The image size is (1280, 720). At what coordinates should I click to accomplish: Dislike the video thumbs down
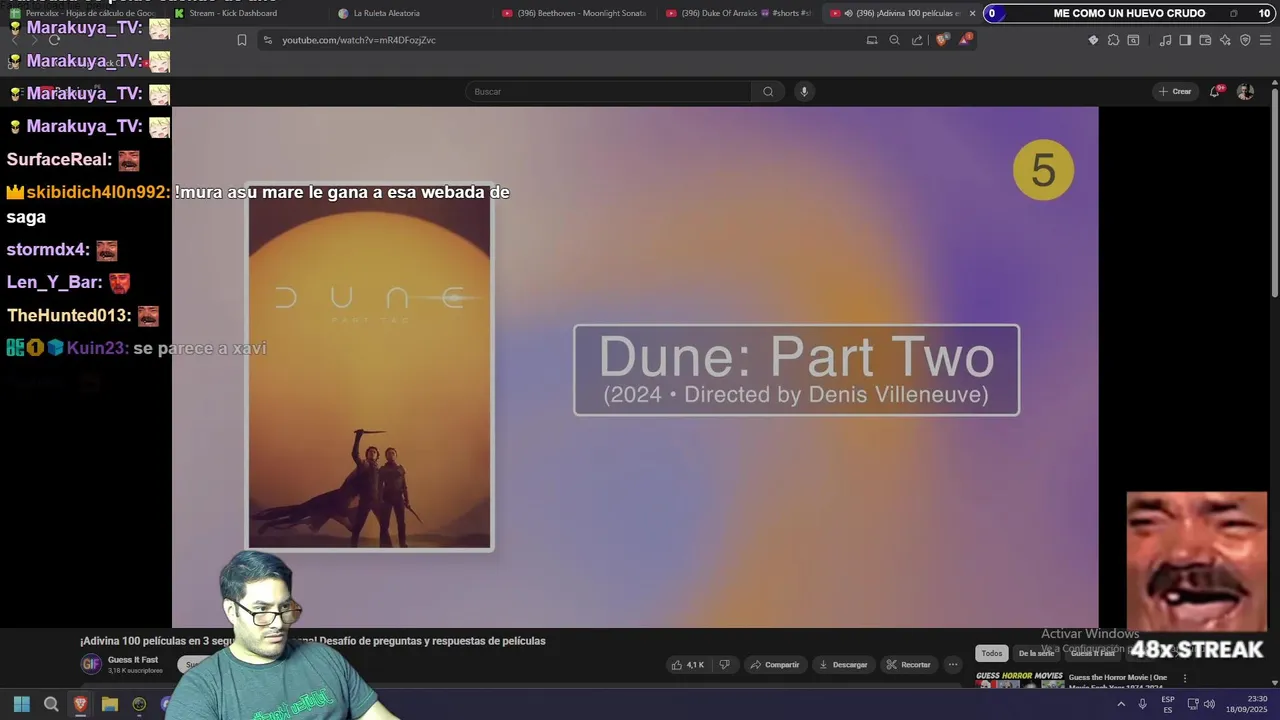[x=725, y=665]
